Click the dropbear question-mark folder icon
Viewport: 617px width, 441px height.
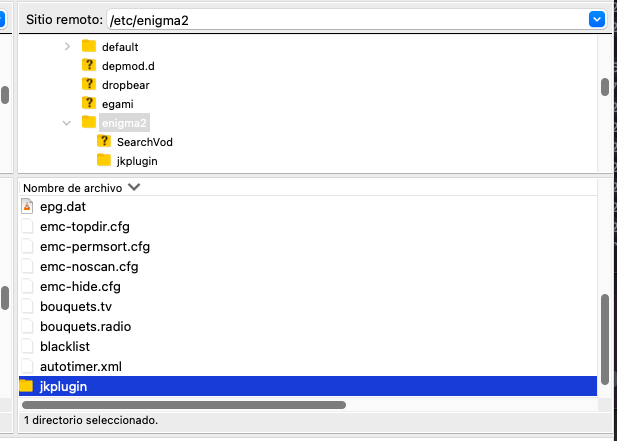tap(88, 85)
